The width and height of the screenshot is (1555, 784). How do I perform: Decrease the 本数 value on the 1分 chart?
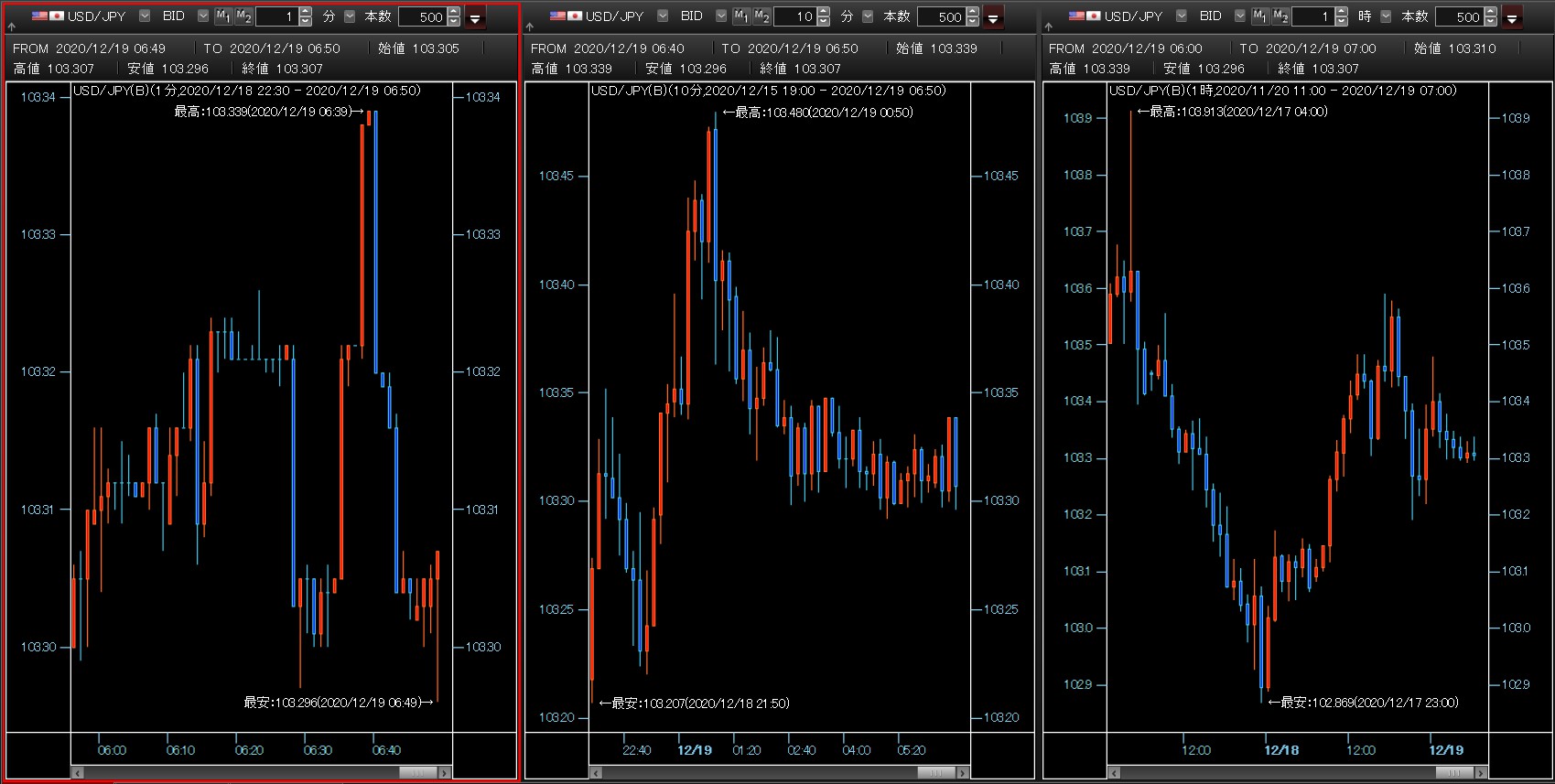click(x=454, y=21)
